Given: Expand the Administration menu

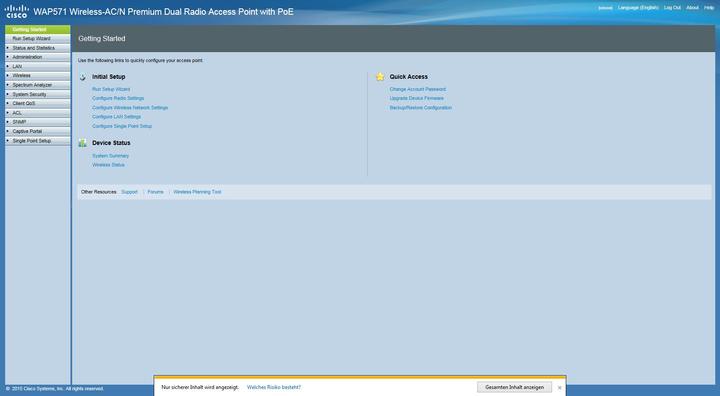Looking at the screenshot, I should point(38,57).
